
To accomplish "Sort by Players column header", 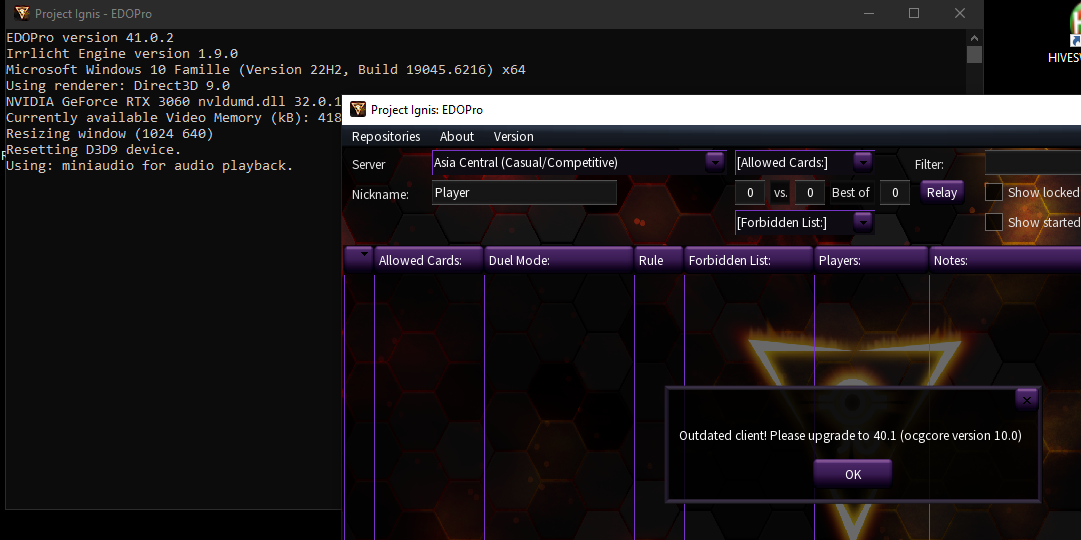I will (x=872, y=259).
